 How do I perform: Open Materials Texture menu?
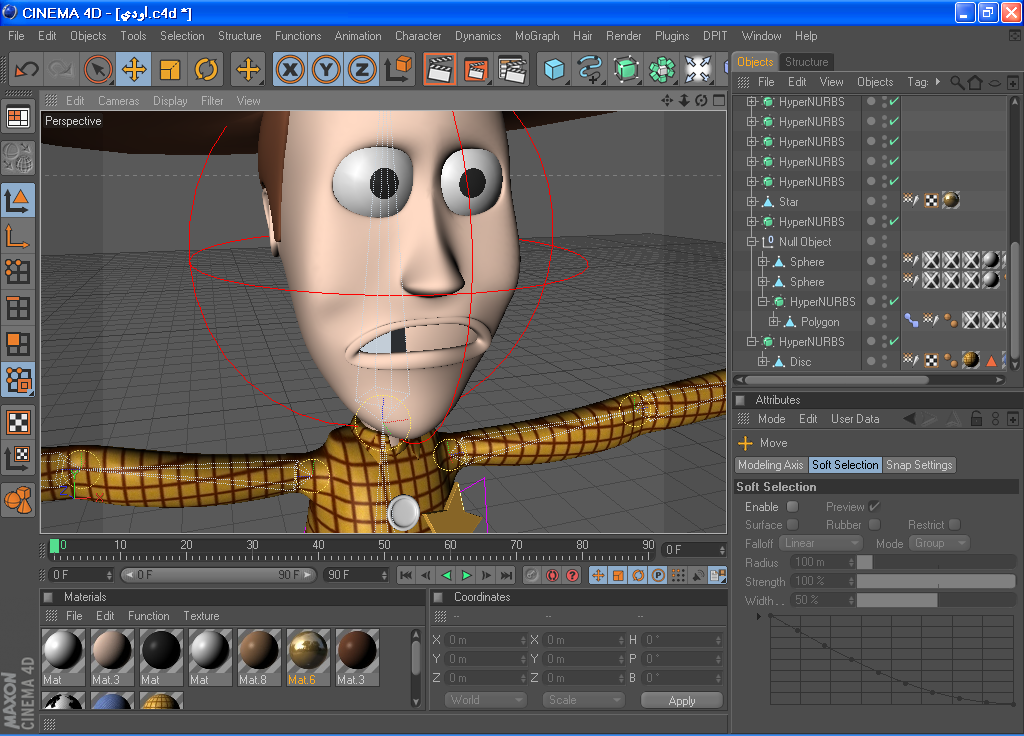coord(201,616)
